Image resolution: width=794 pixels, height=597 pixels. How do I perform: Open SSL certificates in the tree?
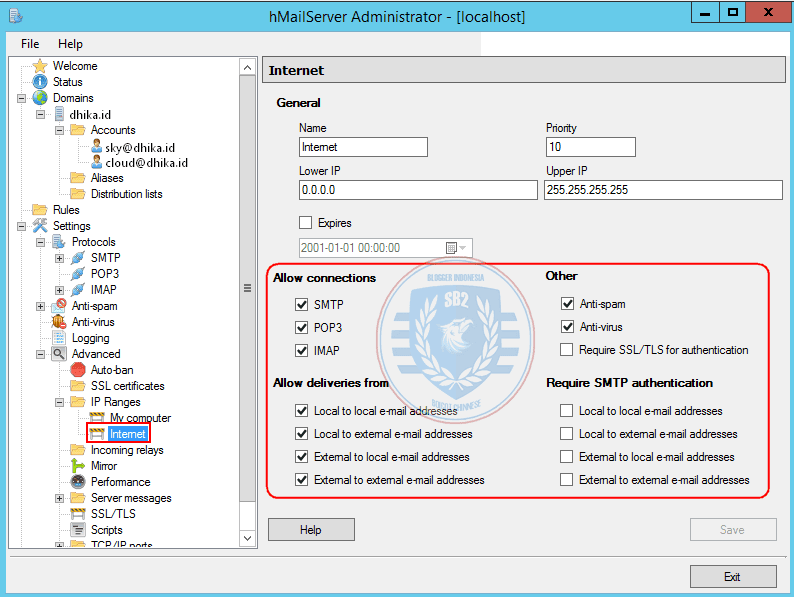click(128, 386)
